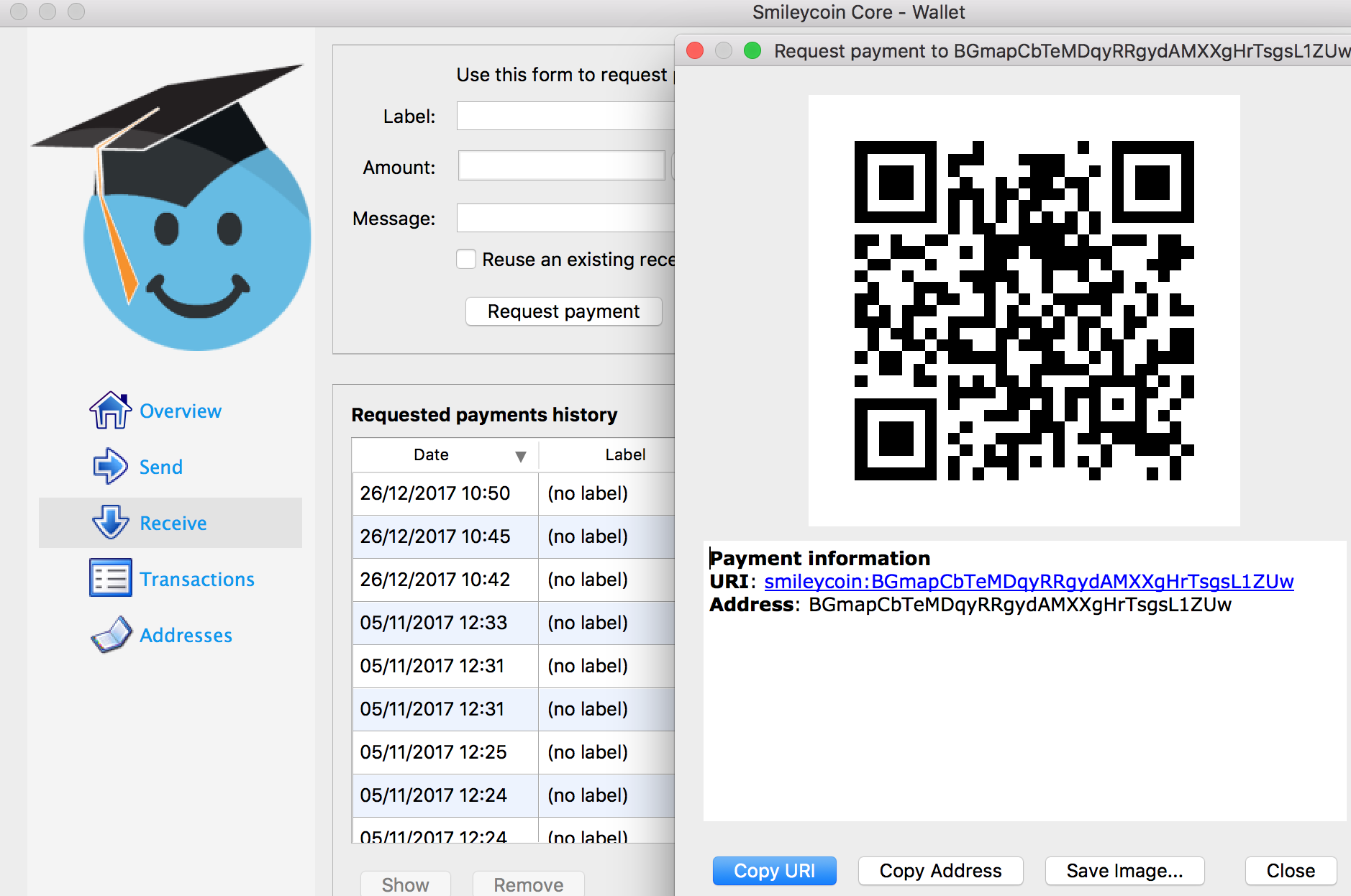Close the request payment dialog
1351x896 pixels.
pos(1291,871)
